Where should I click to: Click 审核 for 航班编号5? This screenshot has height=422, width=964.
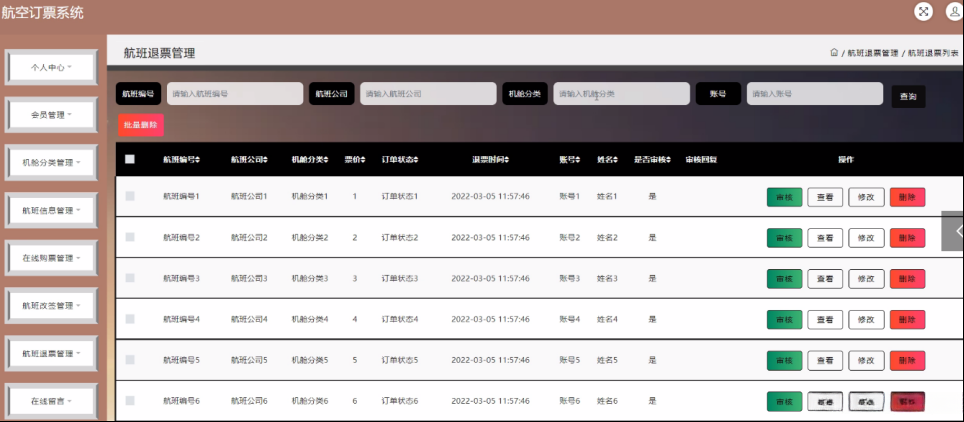click(x=784, y=360)
